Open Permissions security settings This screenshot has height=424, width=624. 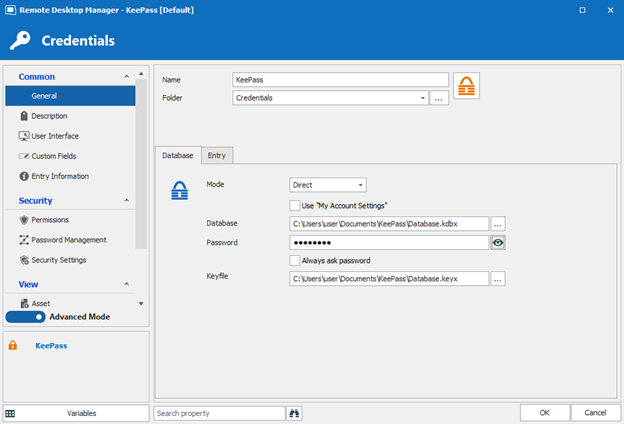coord(50,220)
